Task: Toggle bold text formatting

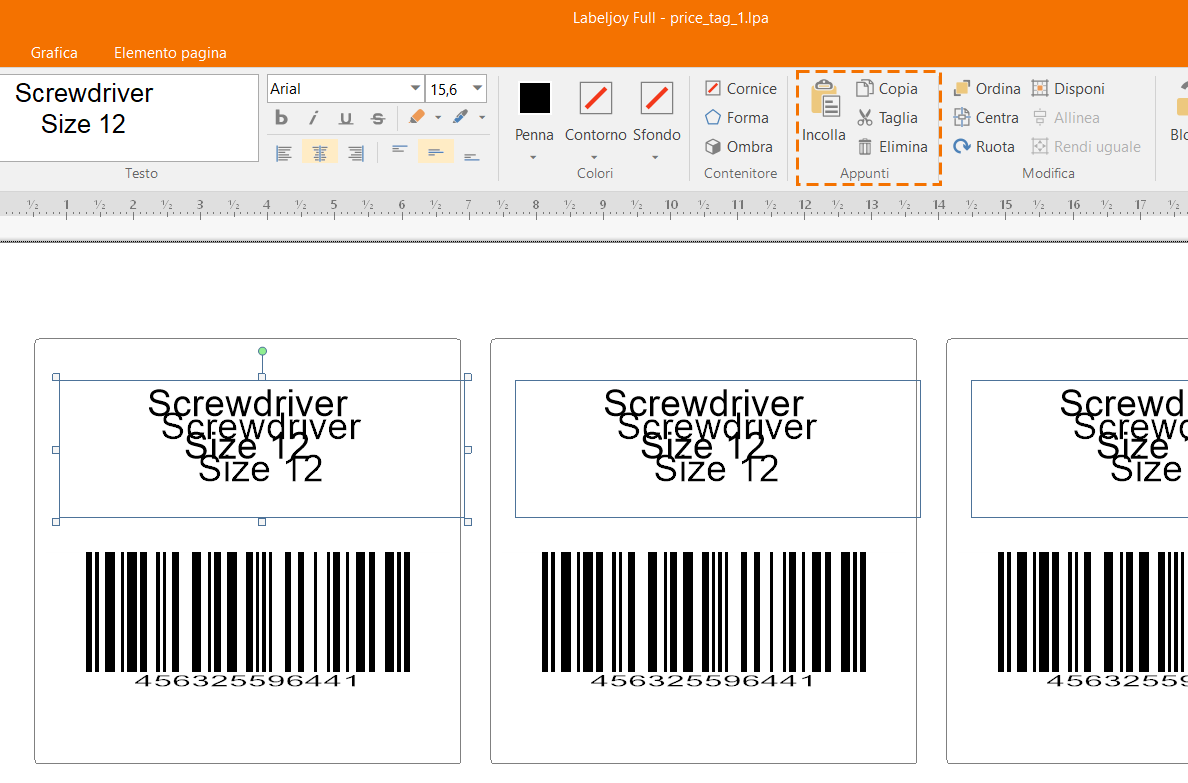Action: pyautogui.click(x=282, y=117)
